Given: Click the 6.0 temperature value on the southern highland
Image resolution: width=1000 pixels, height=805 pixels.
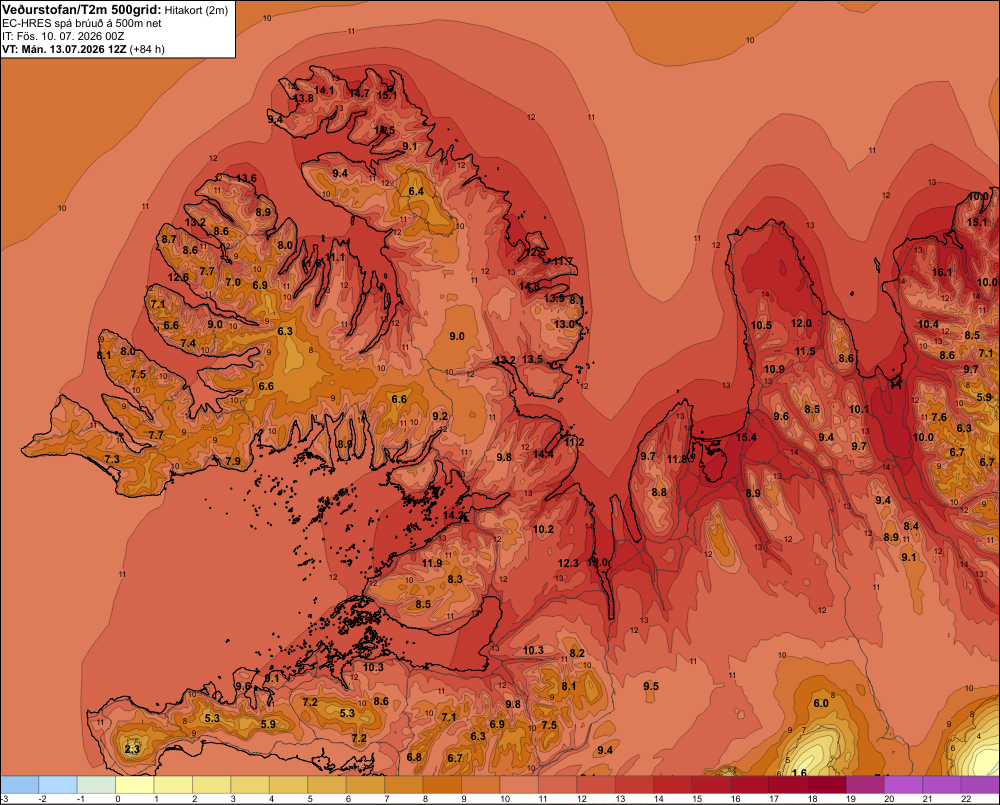Looking at the screenshot, I should (821, 703).
